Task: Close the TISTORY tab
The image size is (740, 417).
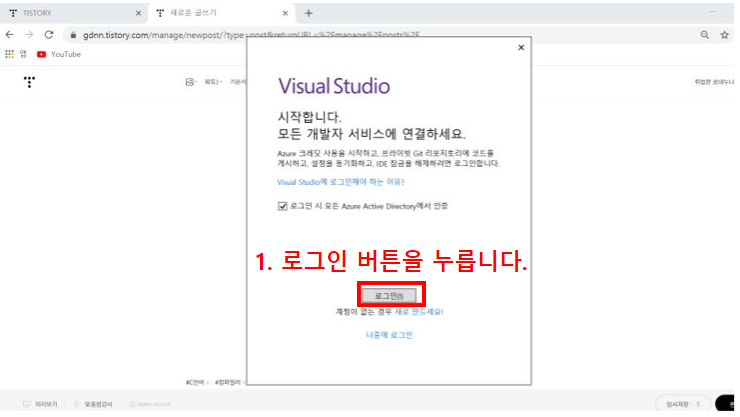Action: [138, 13]
